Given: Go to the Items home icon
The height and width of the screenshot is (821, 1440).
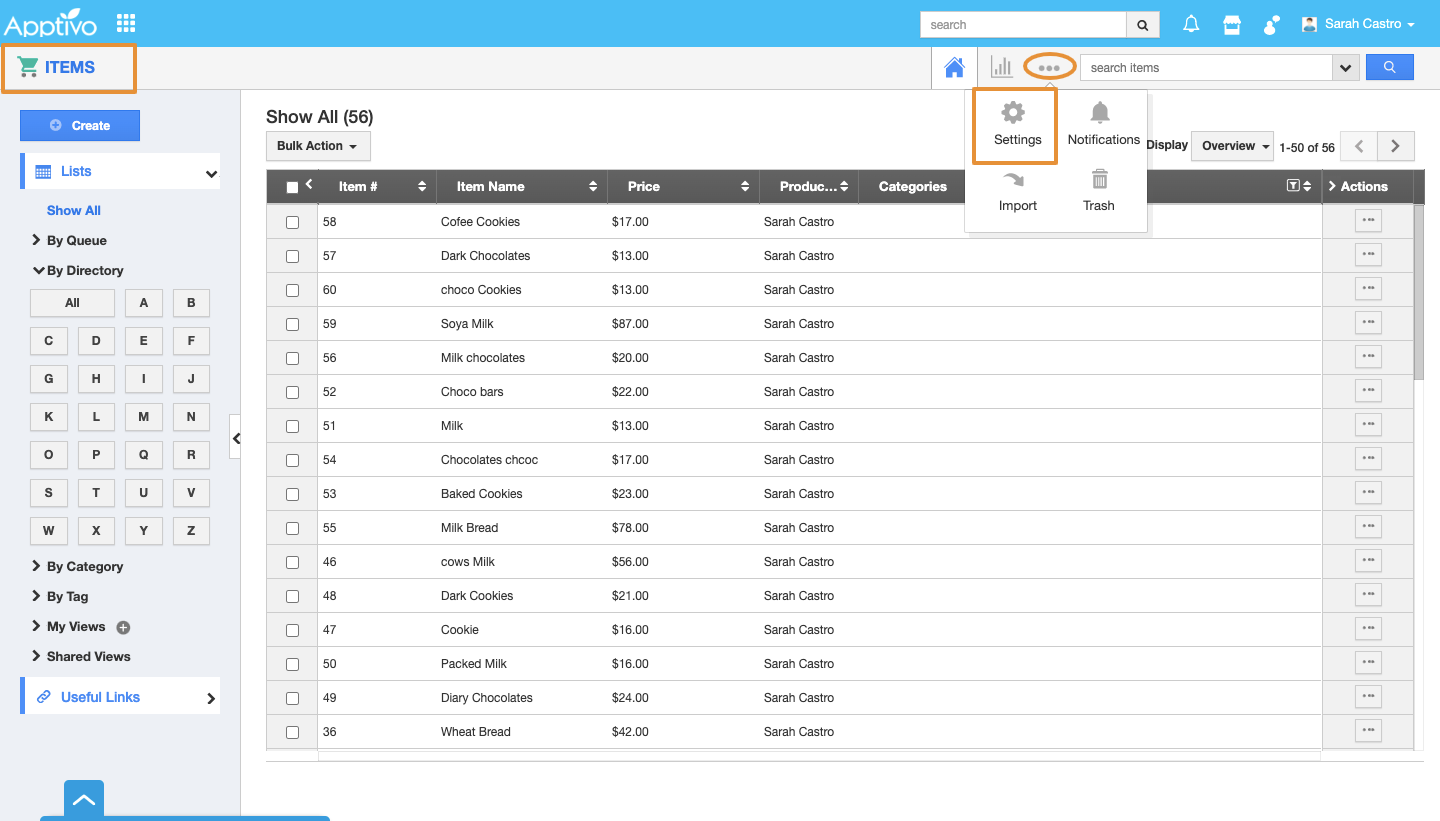Looking at the screenshot, I should [x=954, y=68].
